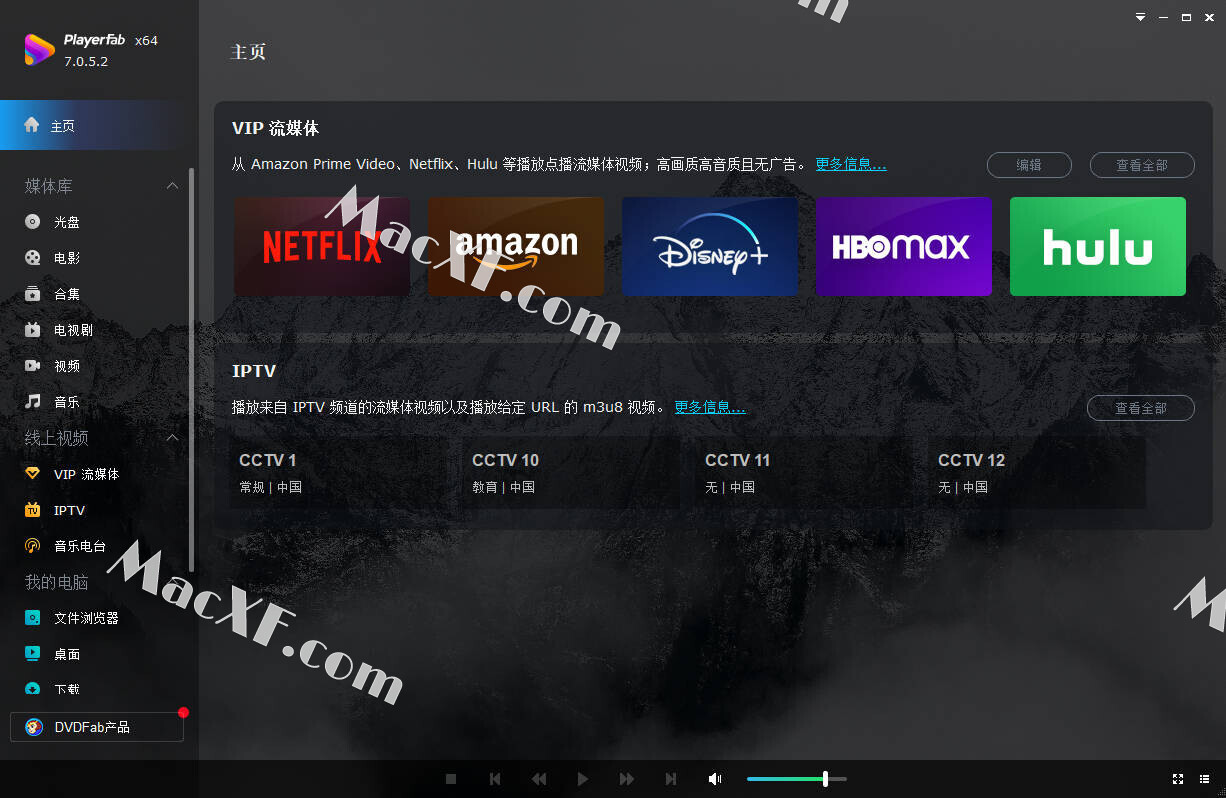Click the DVDFab产品 button
This screenshot has height=798, width=1226.
(x=97, y=727)
